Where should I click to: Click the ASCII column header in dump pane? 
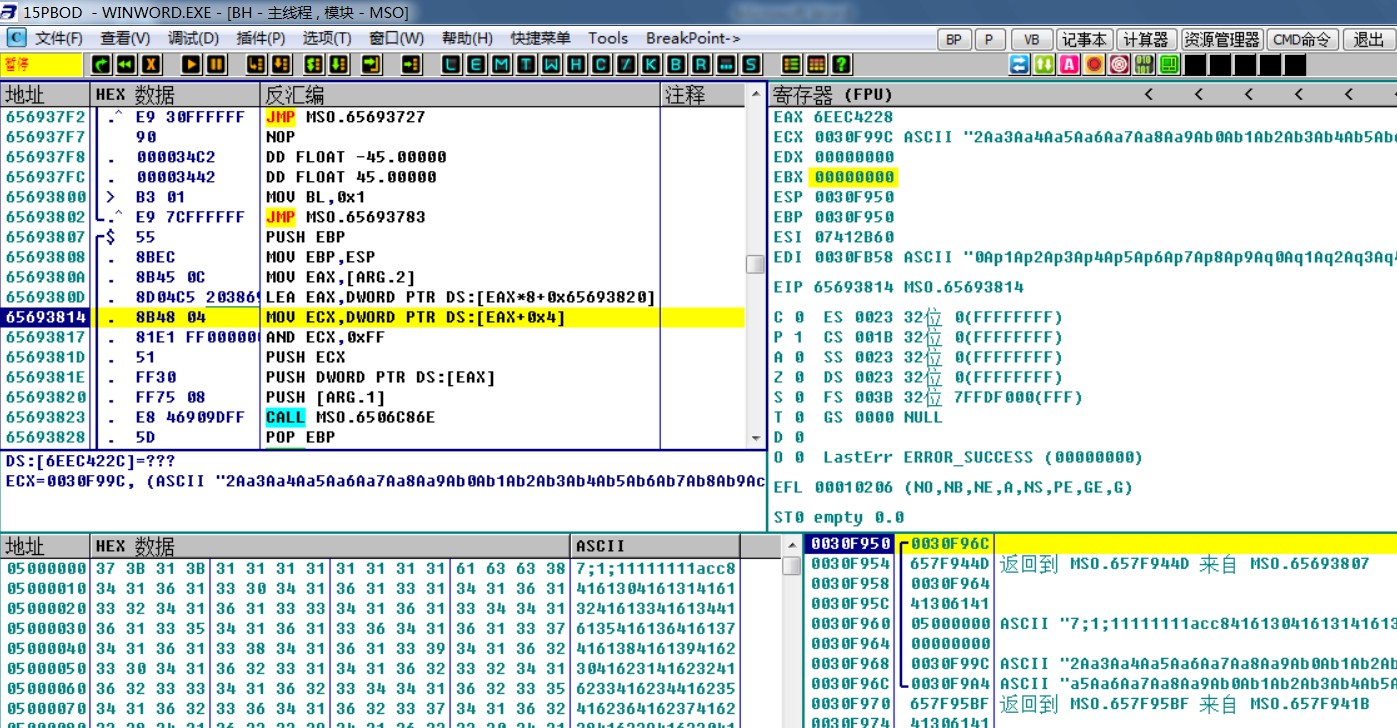click(x=656, y=546)
